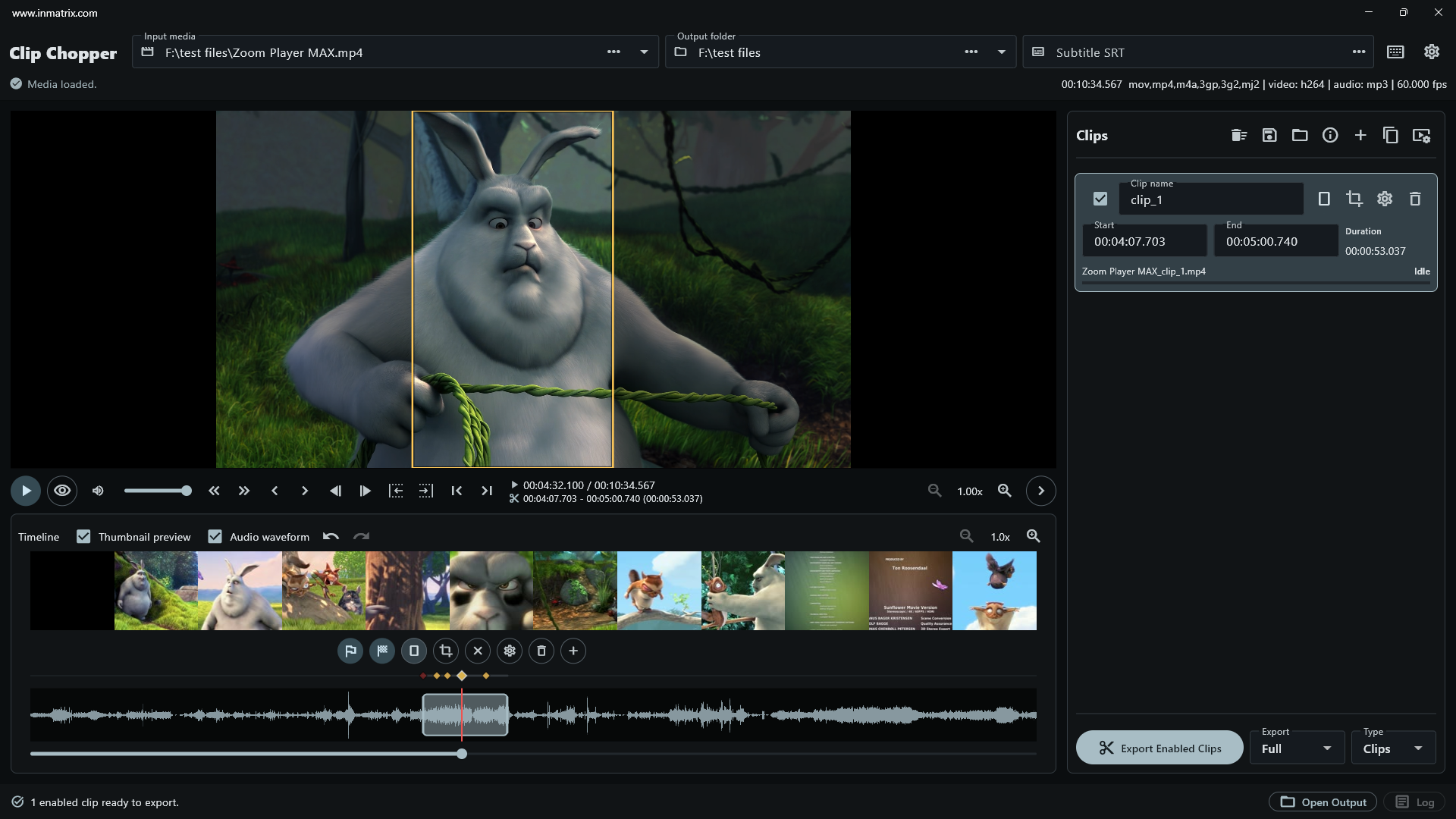Click the timeline X cancel button

(478, 651)
